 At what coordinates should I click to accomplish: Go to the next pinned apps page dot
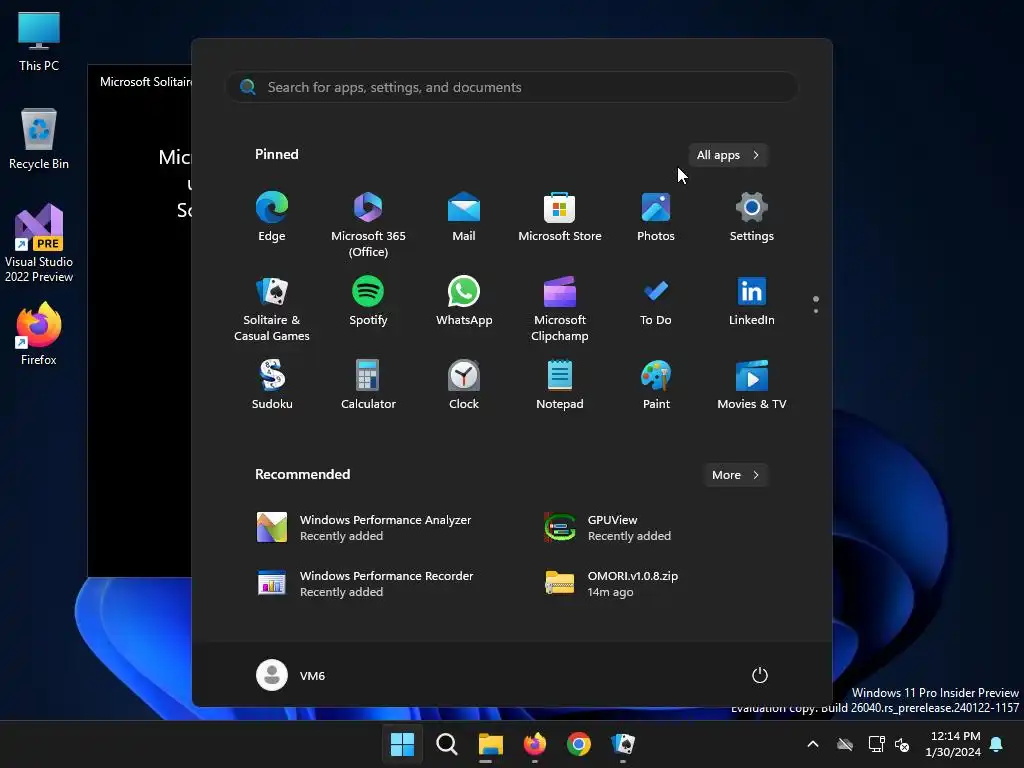pyautogui.click(x=816, y=311)
